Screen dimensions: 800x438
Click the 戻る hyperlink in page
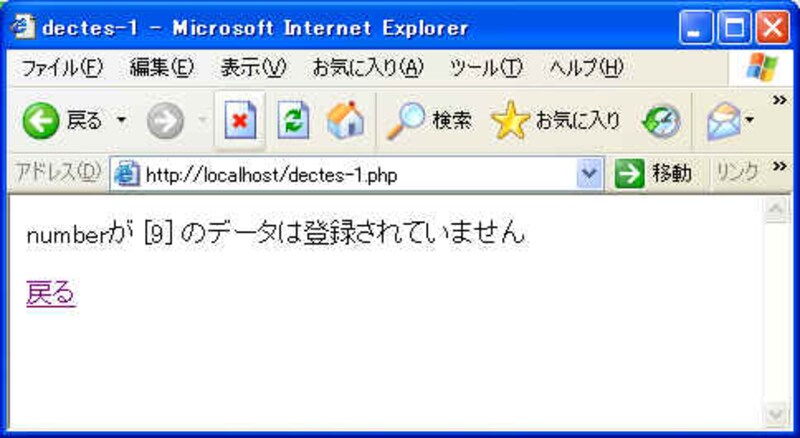click(x=51, y=294)
